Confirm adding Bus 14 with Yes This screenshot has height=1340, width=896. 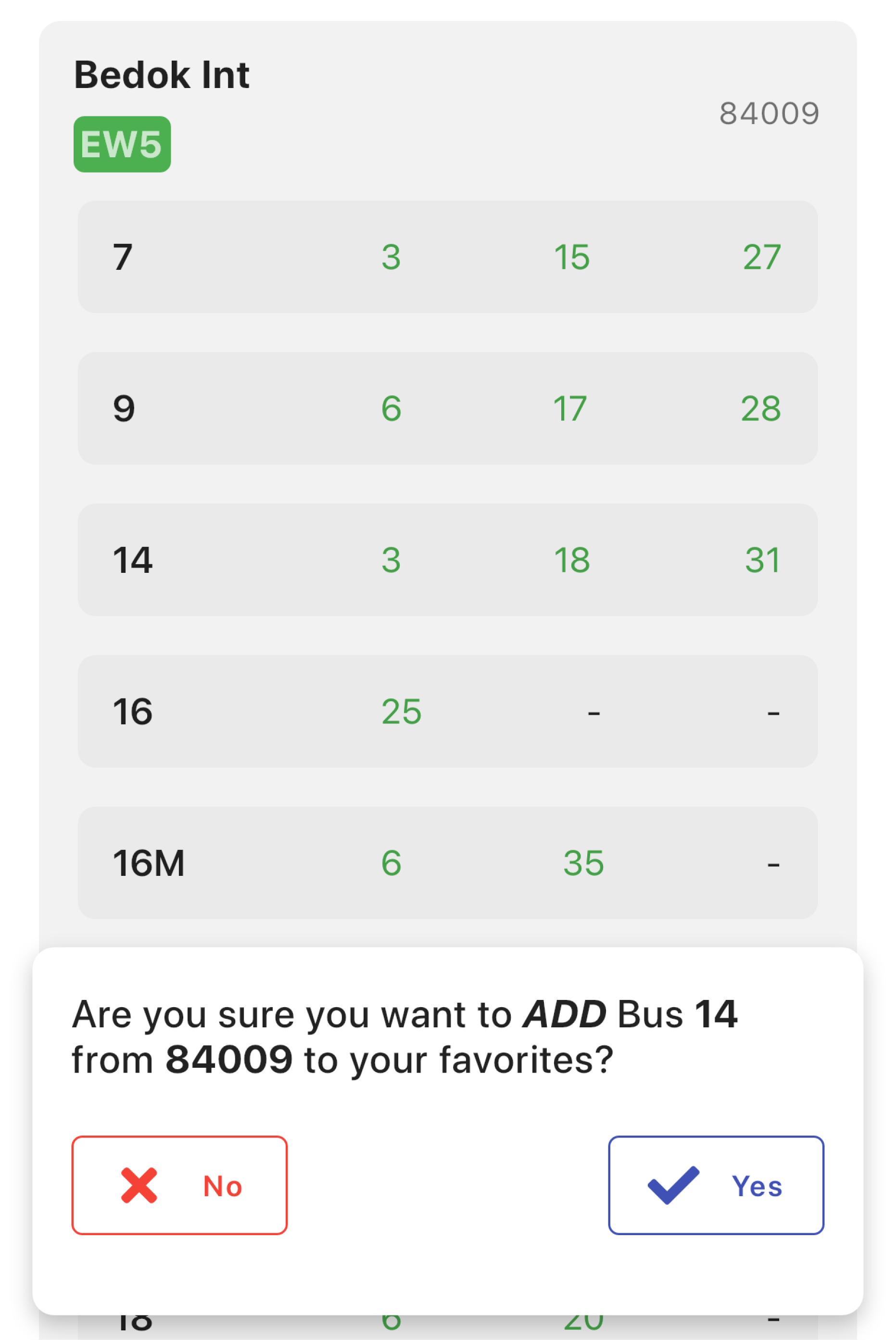click(716, 1185)
